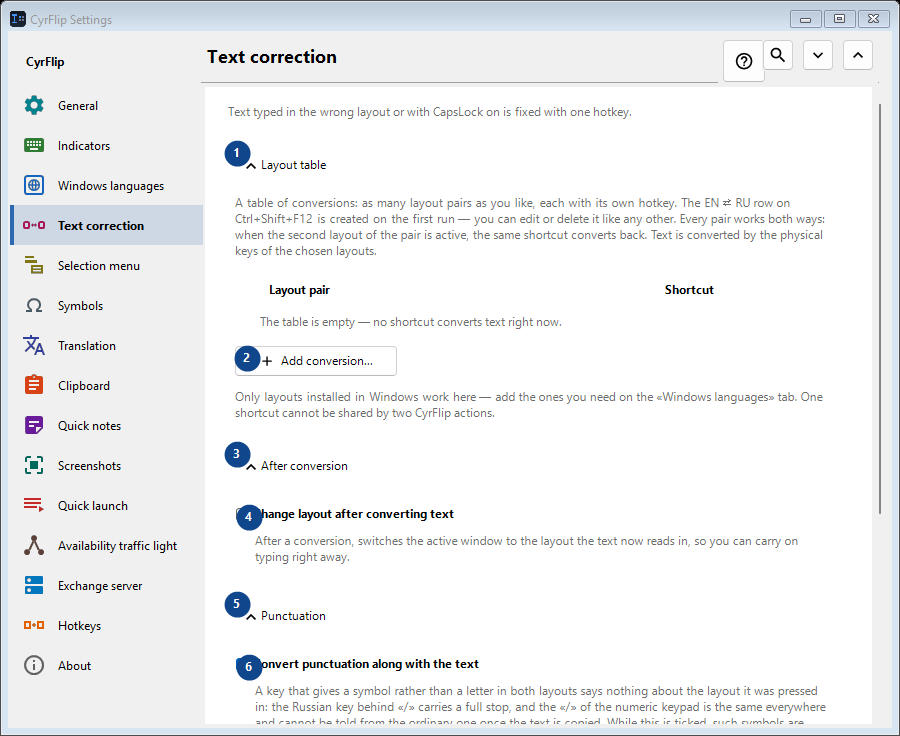900x736 pixels.
Task: Open the General settings gear icon
Action: click(34, 105)
